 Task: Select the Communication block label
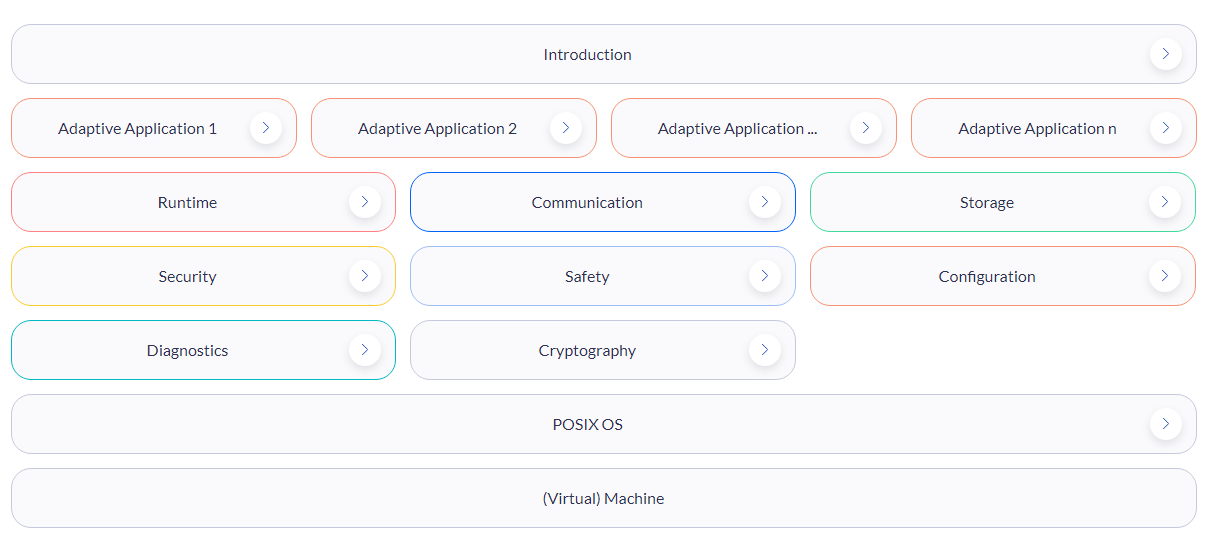pyautogui.click(x=587, y=203)
